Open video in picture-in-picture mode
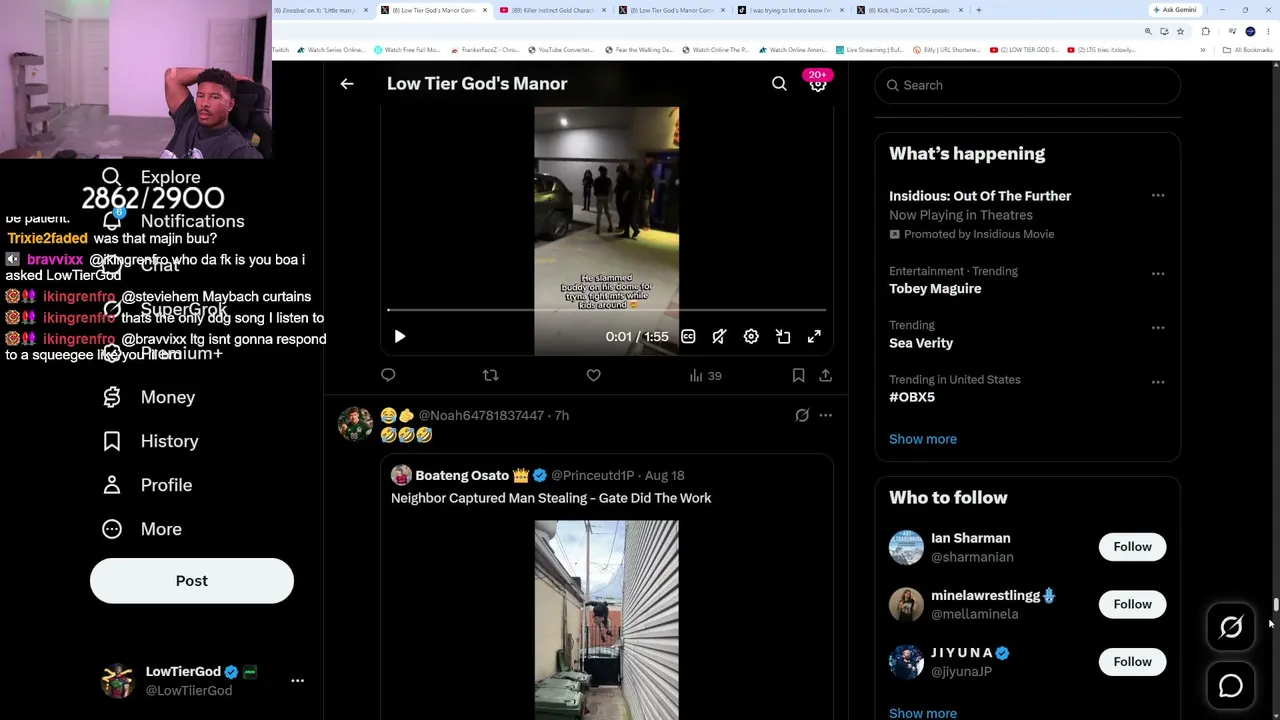 click(x=783, y=337)
